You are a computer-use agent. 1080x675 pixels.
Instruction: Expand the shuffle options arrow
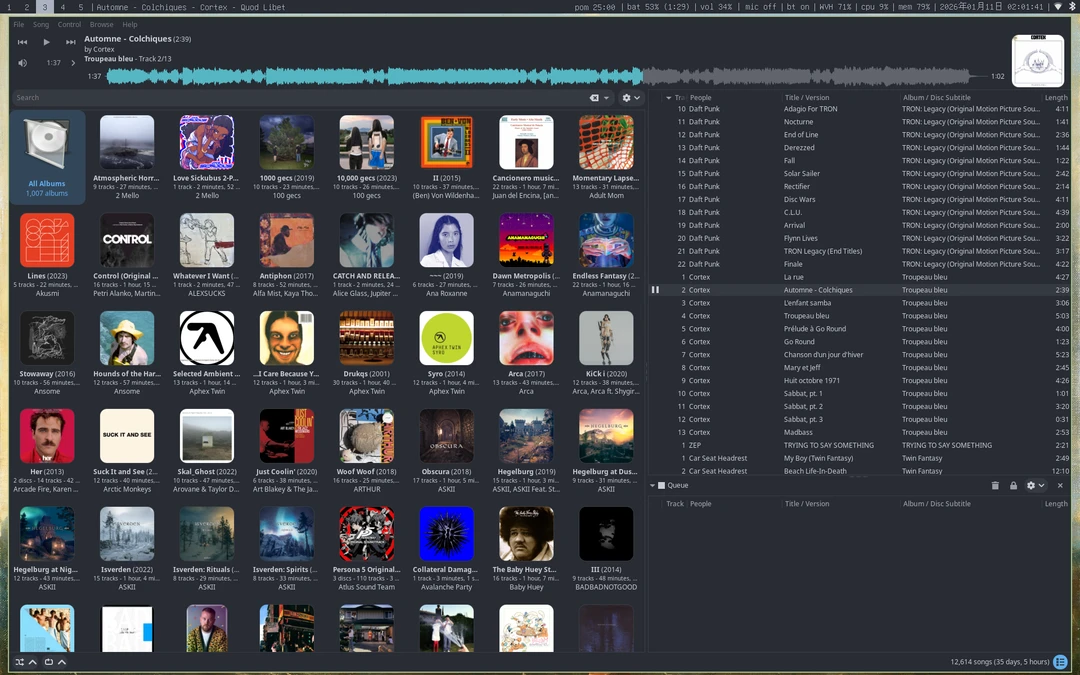(33, 662)
